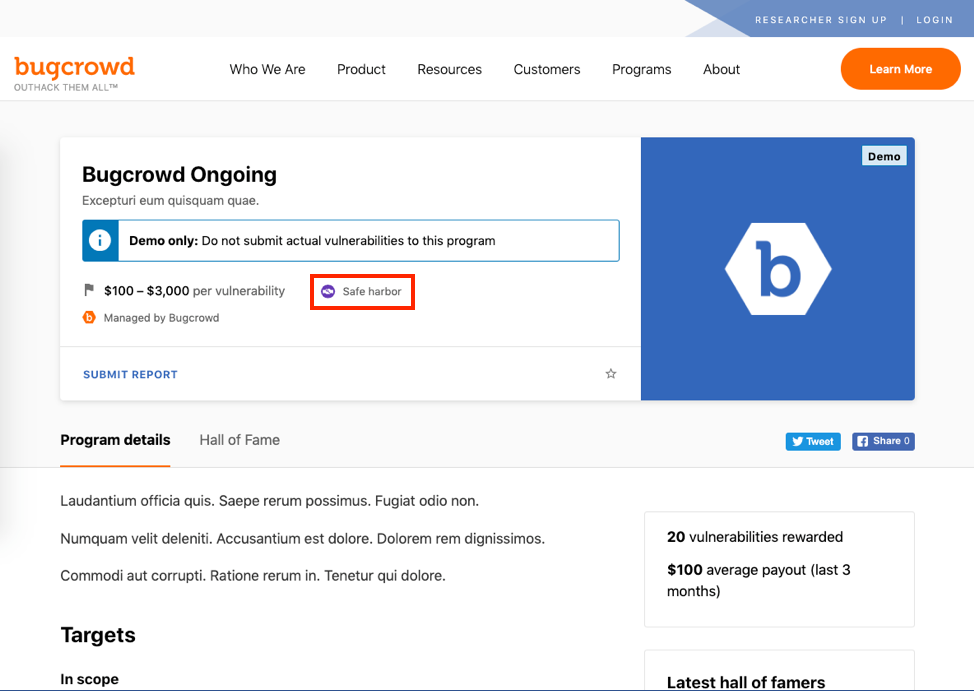Click the Targets heading
The image size is (974, 691).
(x=98, y=635)
